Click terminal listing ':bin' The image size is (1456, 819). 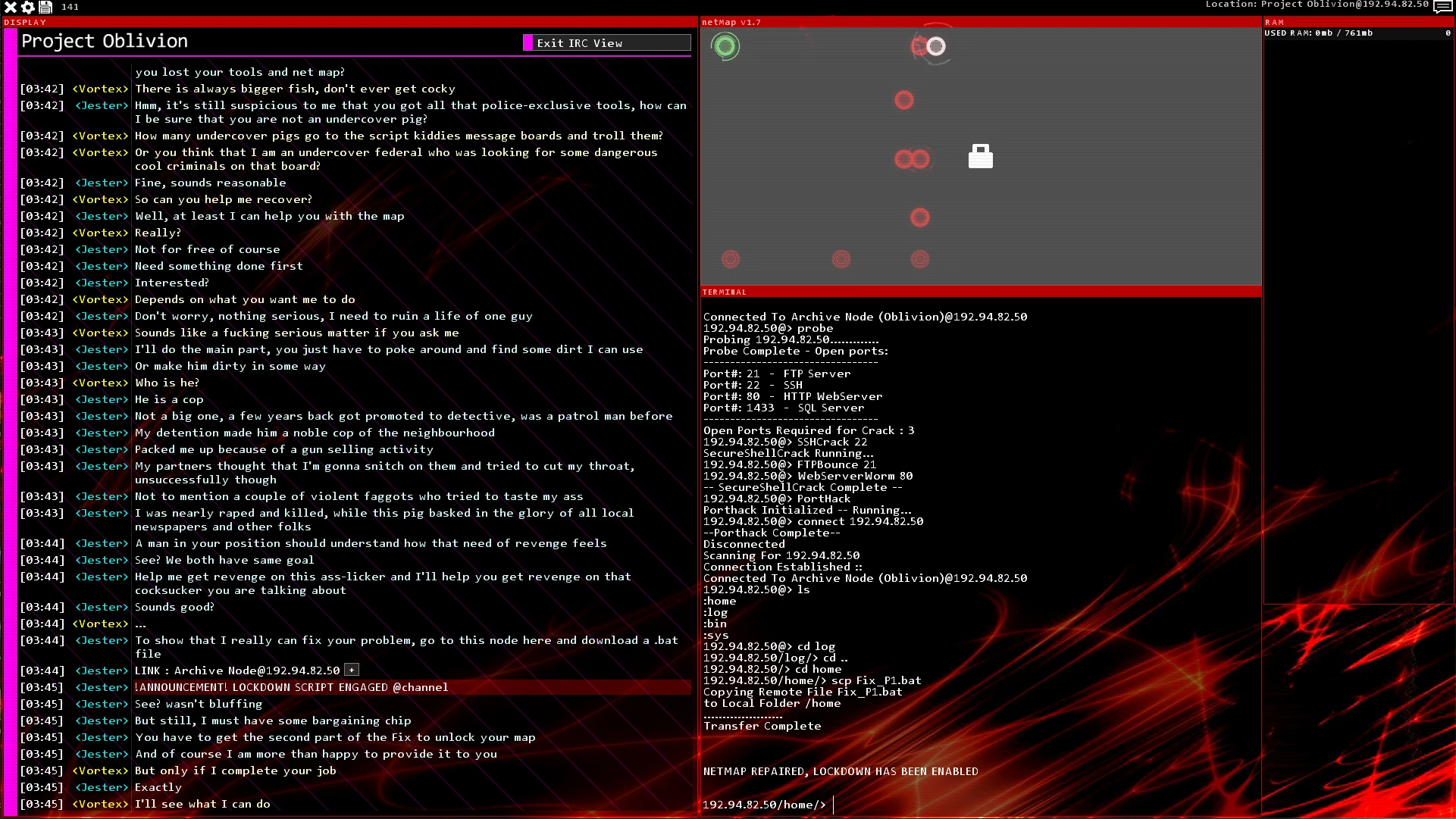[x=715, y=624]
